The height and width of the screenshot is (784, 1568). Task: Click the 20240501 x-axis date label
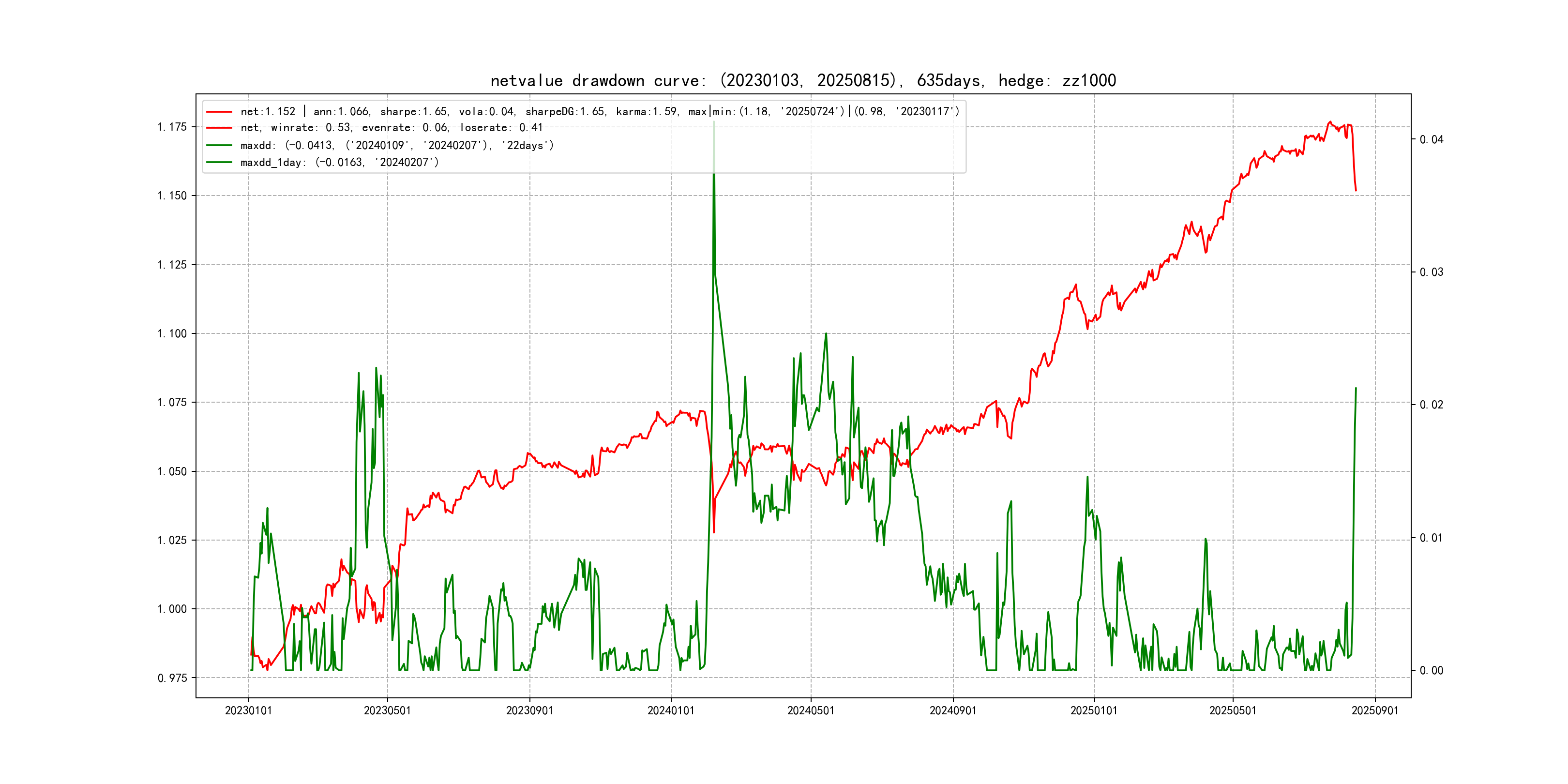coord(811,711)
